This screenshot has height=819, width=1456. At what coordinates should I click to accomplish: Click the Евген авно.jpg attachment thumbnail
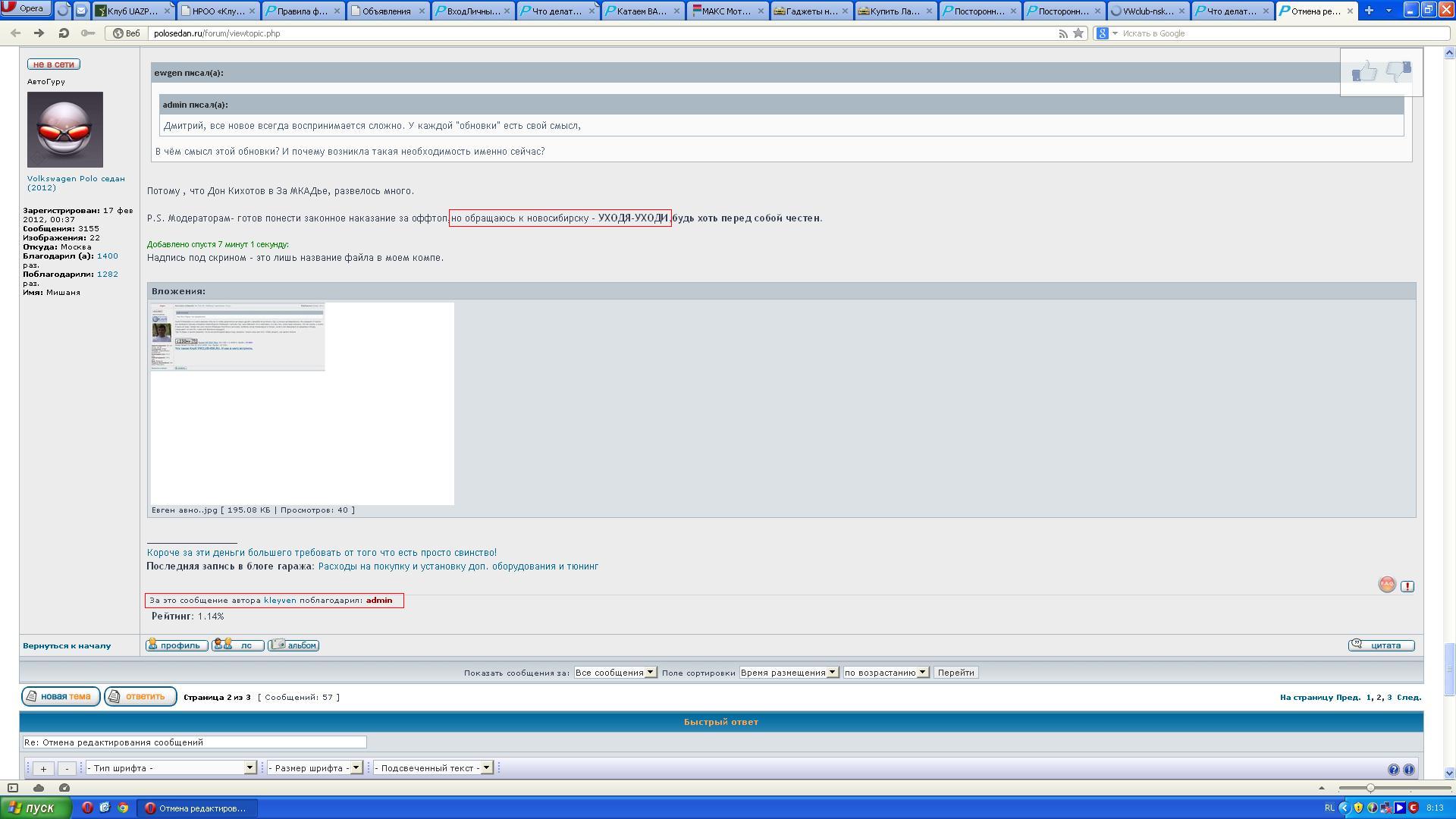238,337
